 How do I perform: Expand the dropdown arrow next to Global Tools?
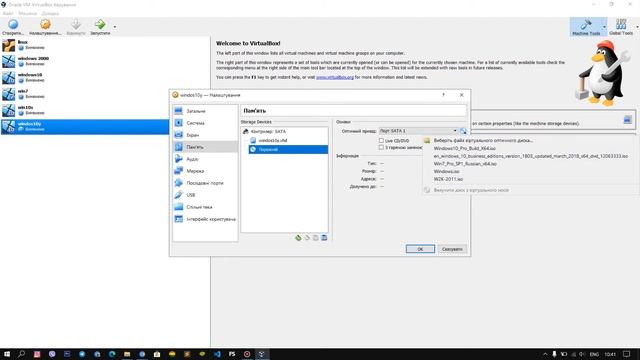[x=638, y=27]
